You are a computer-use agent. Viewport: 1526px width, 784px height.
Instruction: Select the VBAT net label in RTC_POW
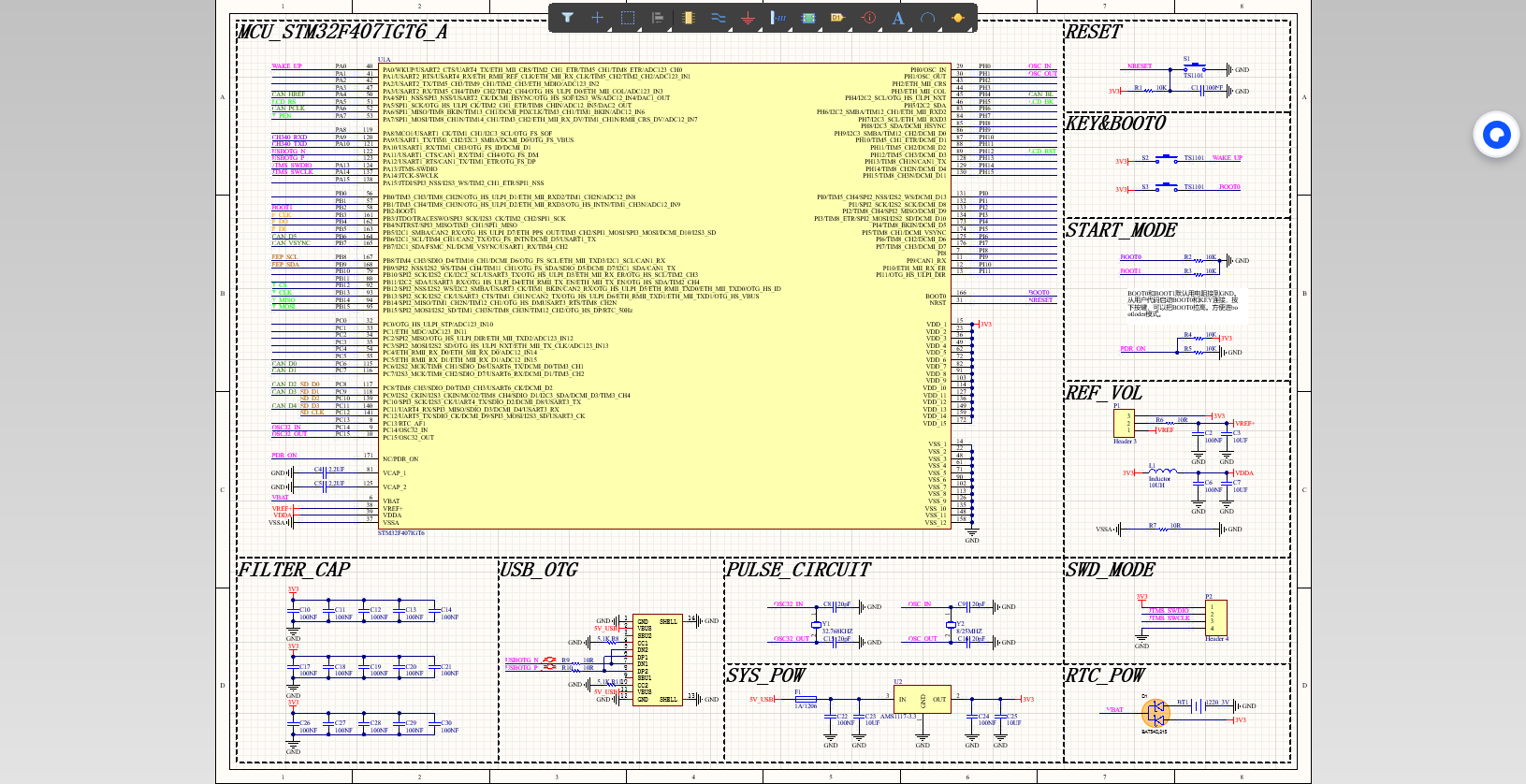(1114, 709)
